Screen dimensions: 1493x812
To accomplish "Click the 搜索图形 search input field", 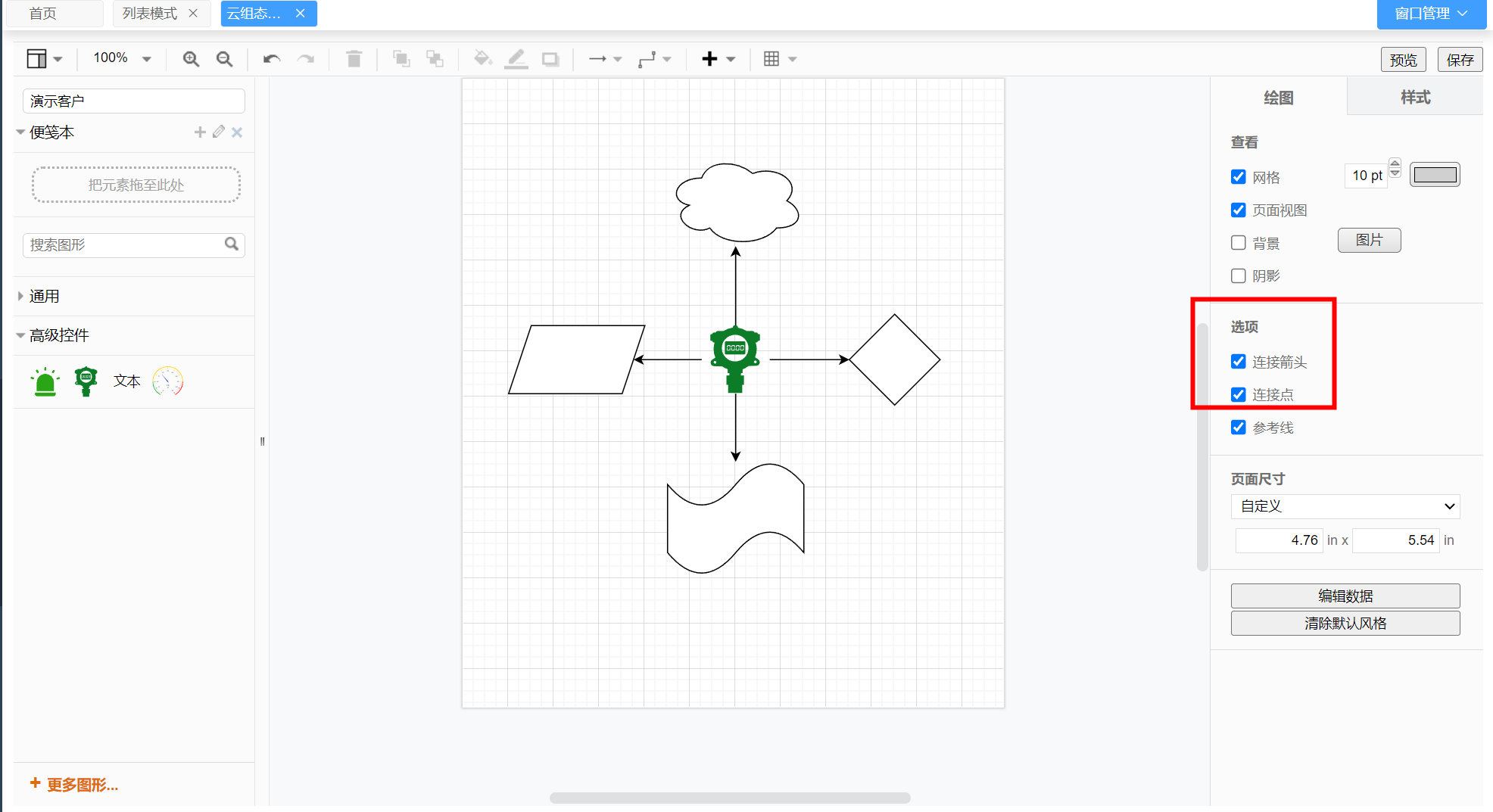I will (x=125, y=245).
